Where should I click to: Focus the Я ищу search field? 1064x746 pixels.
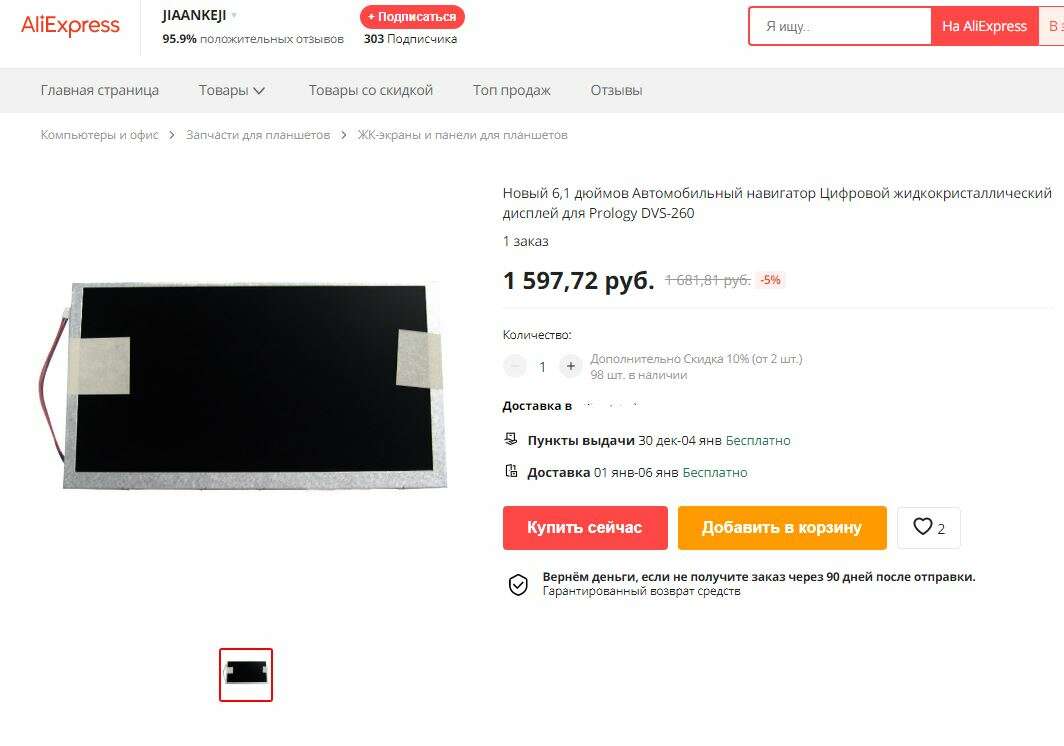[x=840, y=26]
